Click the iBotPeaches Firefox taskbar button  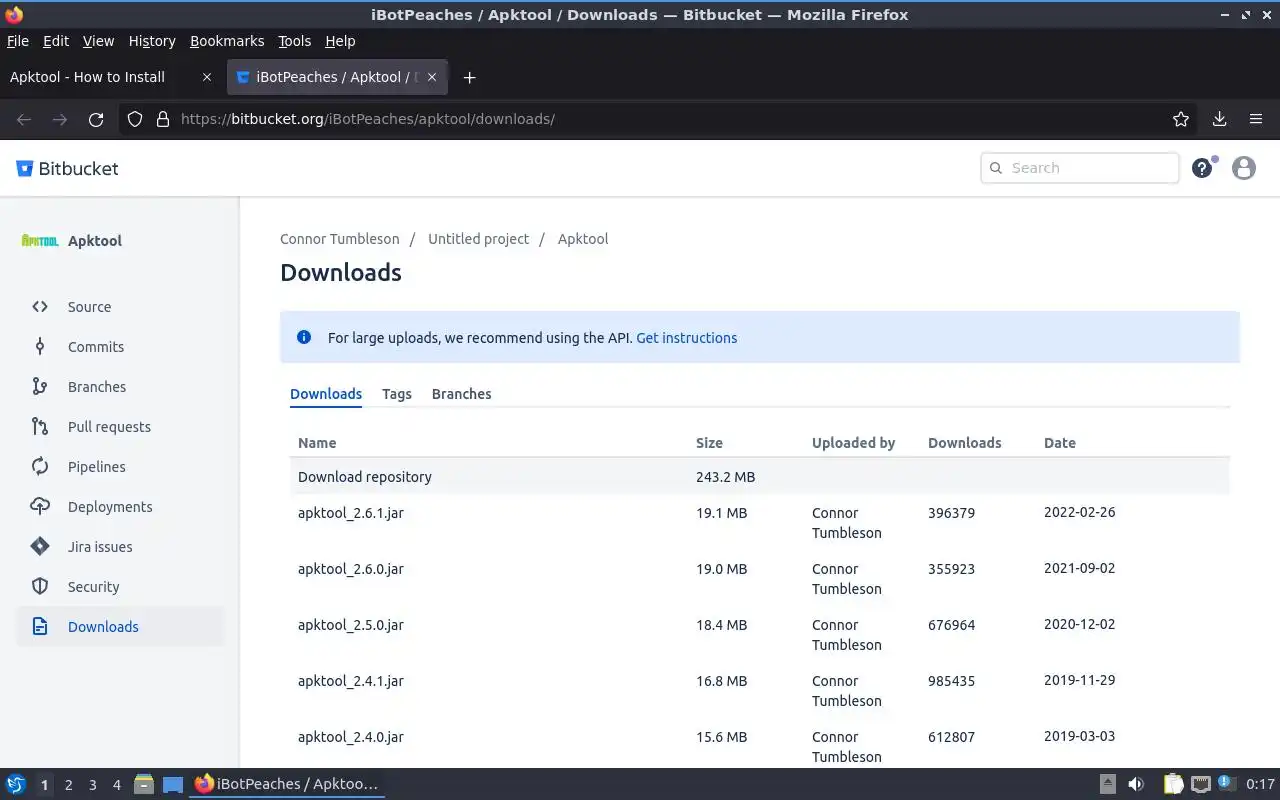[x=287, y=784]
